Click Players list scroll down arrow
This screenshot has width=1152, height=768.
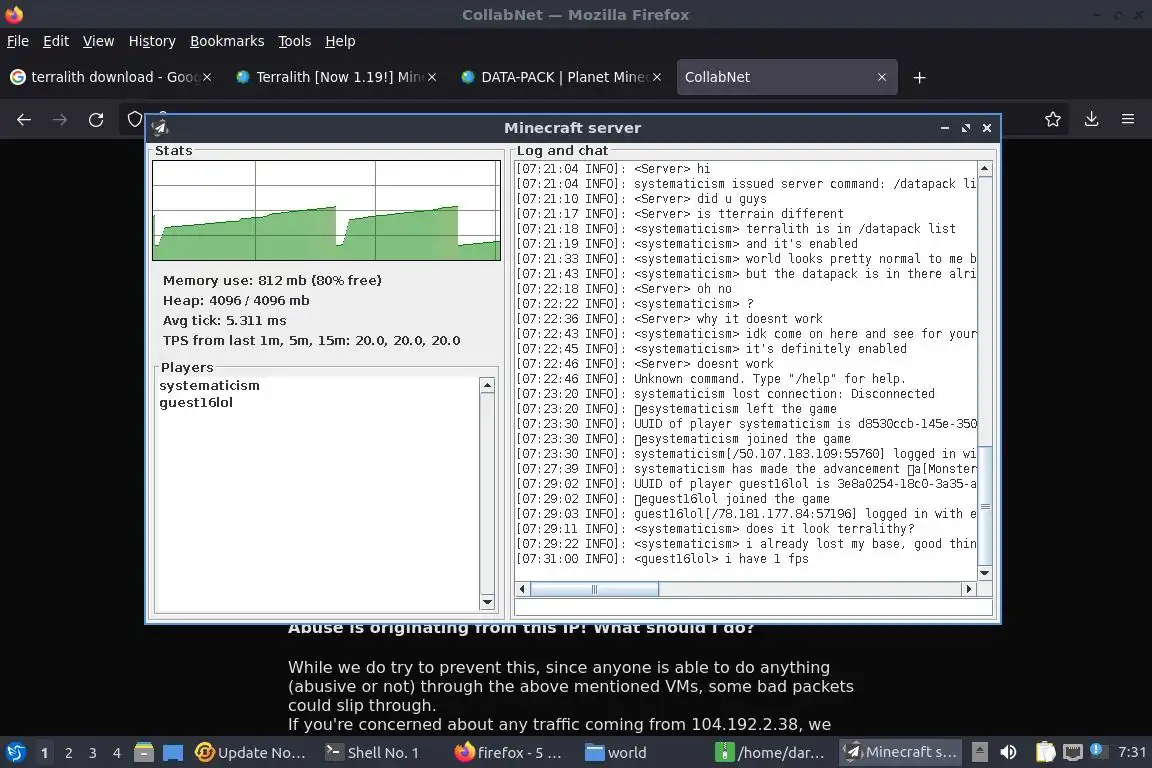coord(486,602)
